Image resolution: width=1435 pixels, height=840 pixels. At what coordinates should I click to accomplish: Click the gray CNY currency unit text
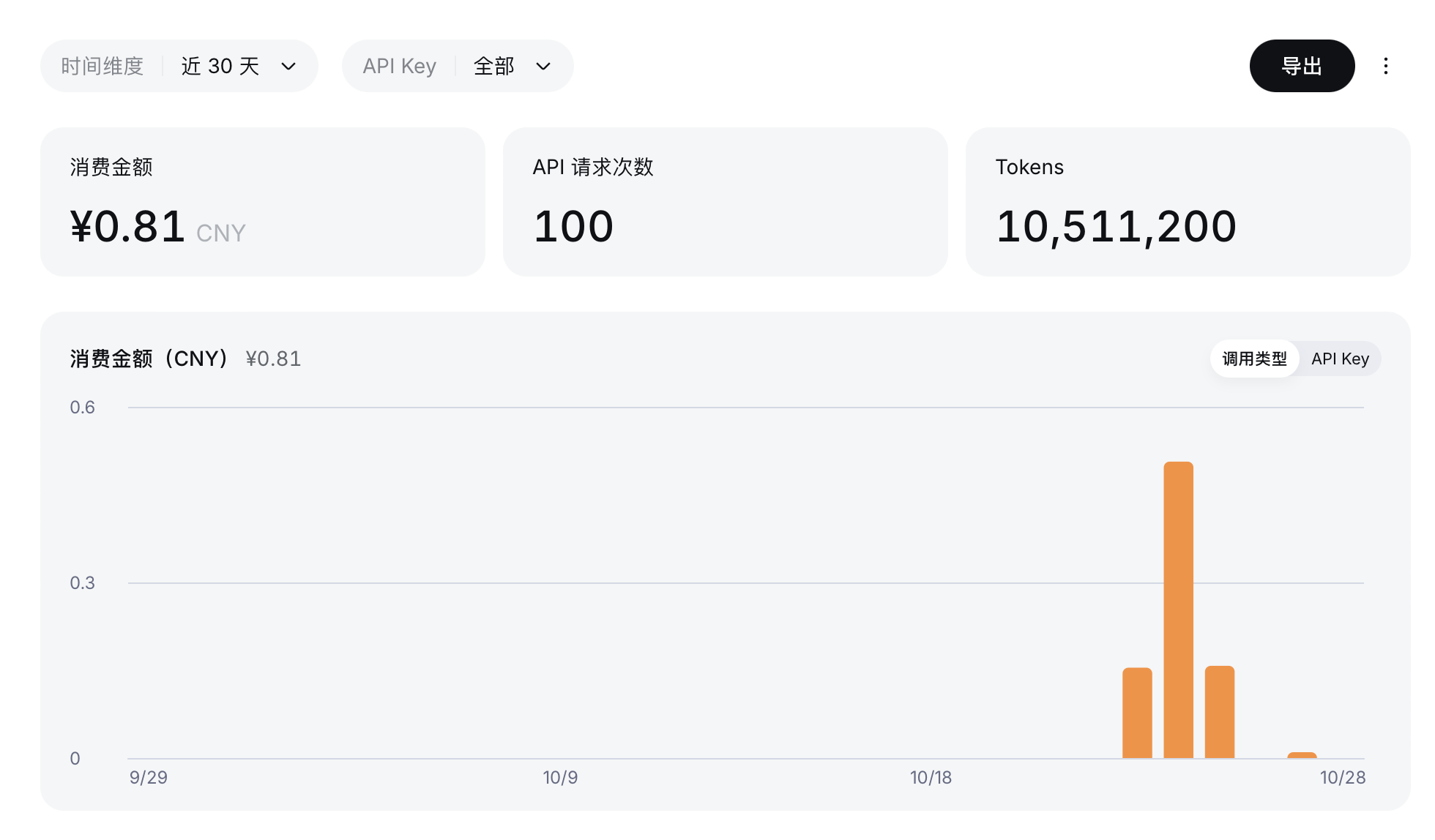coord(221,233)
